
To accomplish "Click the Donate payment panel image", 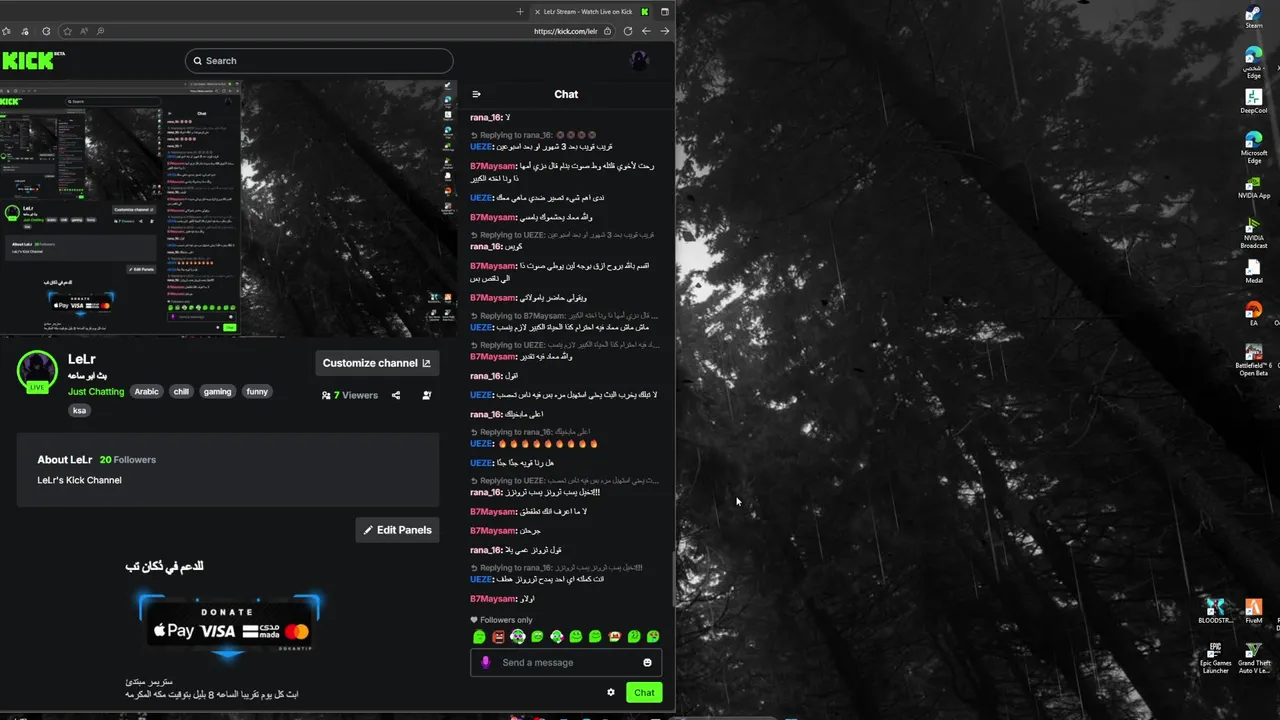I will pos(230,627).
